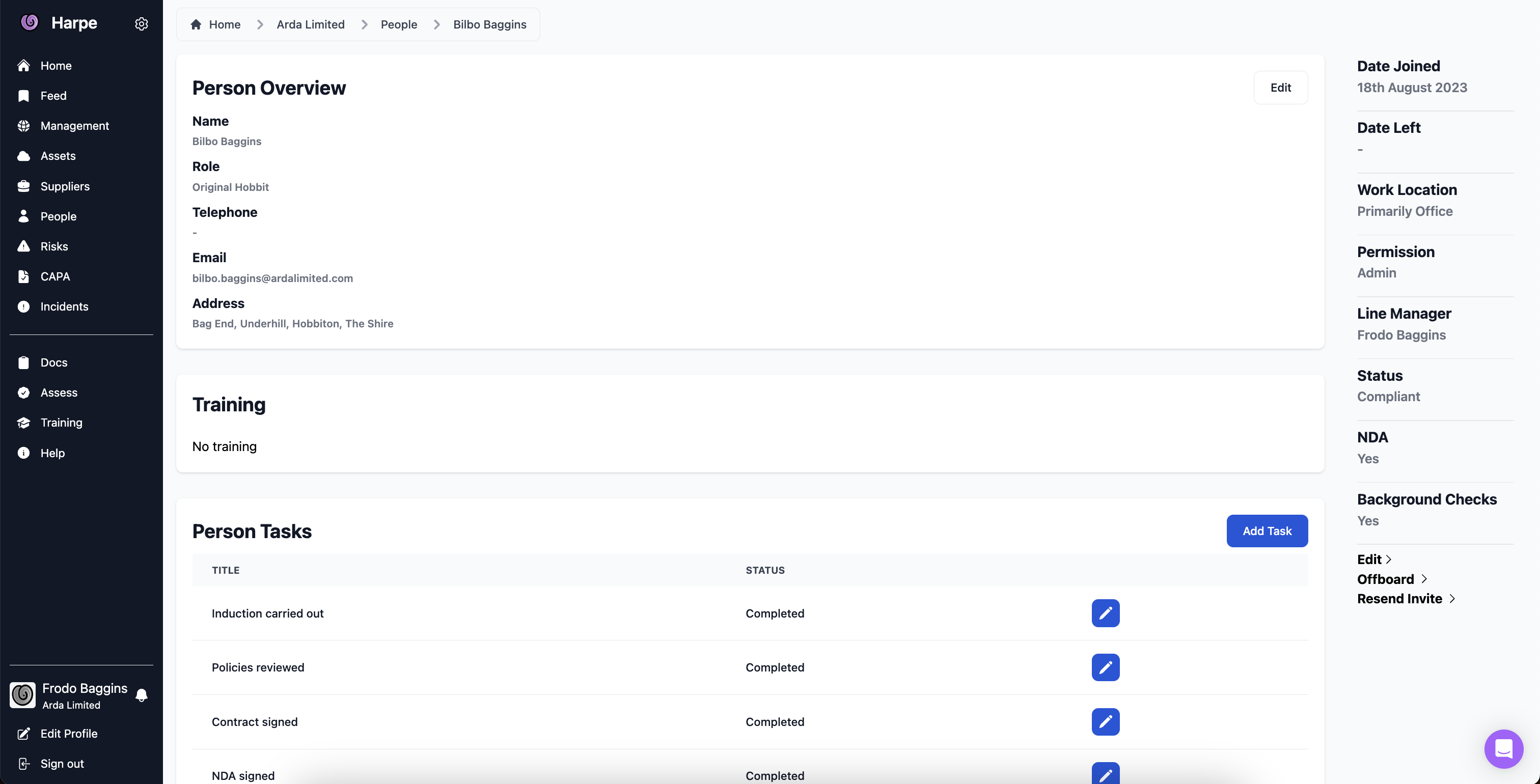This screenshot has height=784, width=1540.
Task: Click the People breadcrumb link
Action: (x=399, y=24)
